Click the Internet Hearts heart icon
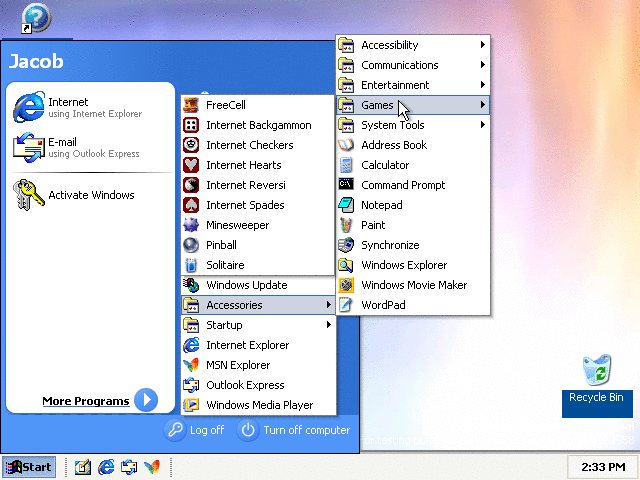 (191, 165)
